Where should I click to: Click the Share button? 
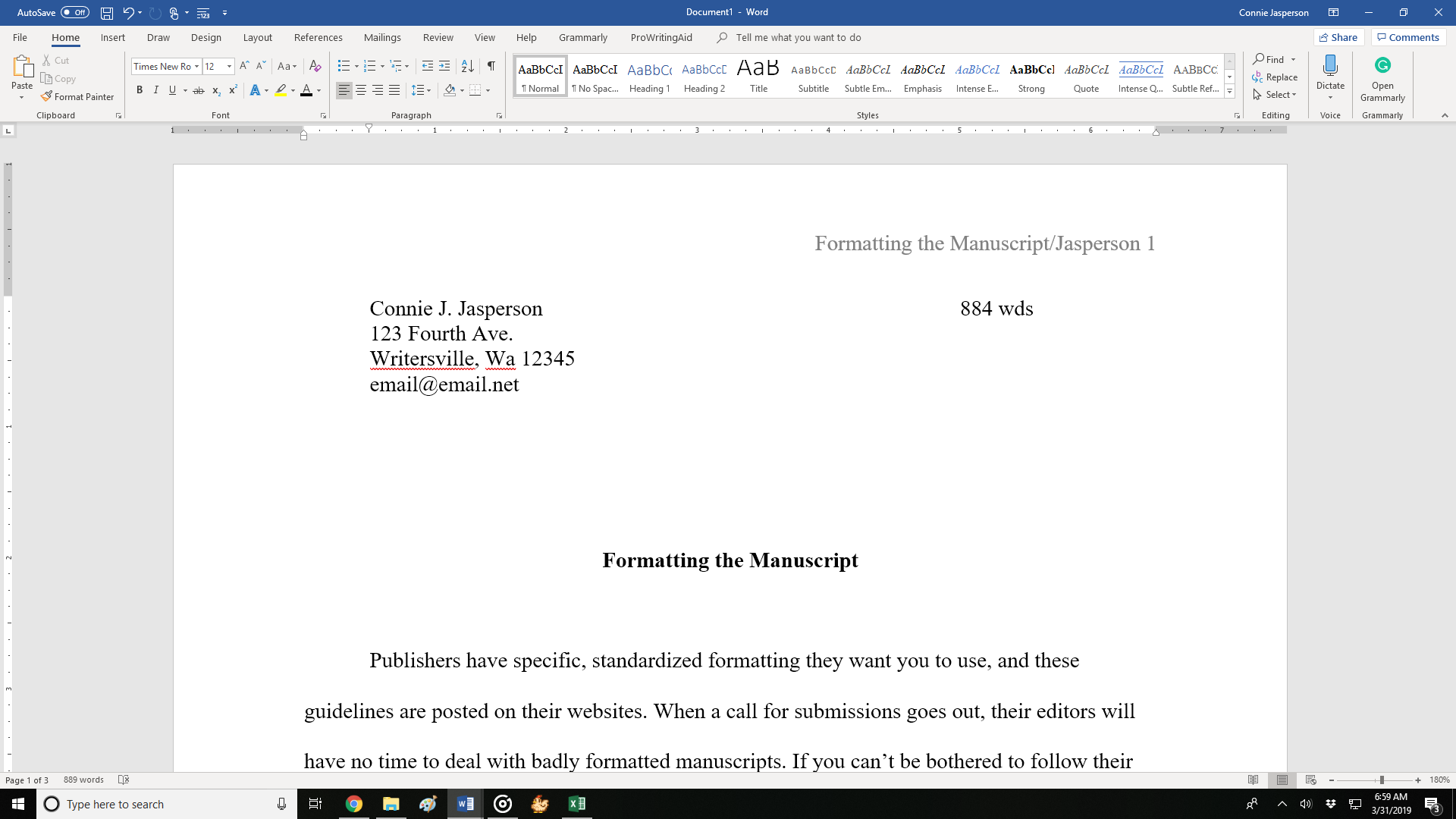1338,37
